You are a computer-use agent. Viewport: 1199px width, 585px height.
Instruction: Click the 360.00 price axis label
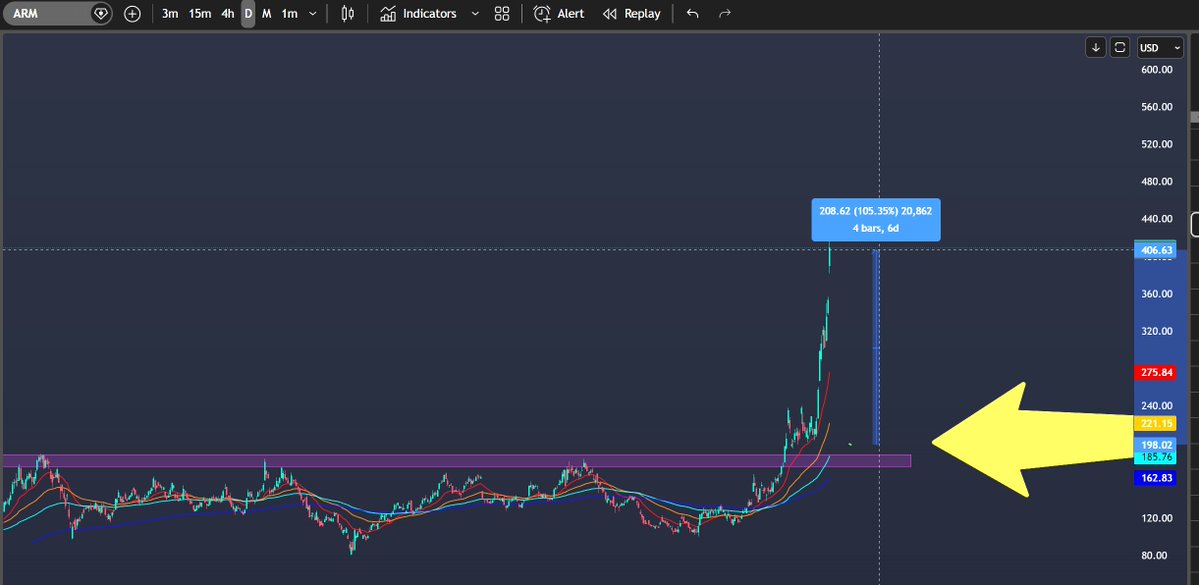click(1156, 294)
